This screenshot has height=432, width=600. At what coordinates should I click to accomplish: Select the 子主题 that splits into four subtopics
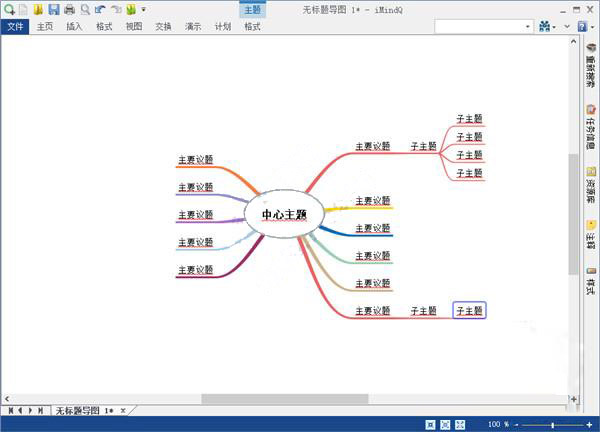coord(423,146)
